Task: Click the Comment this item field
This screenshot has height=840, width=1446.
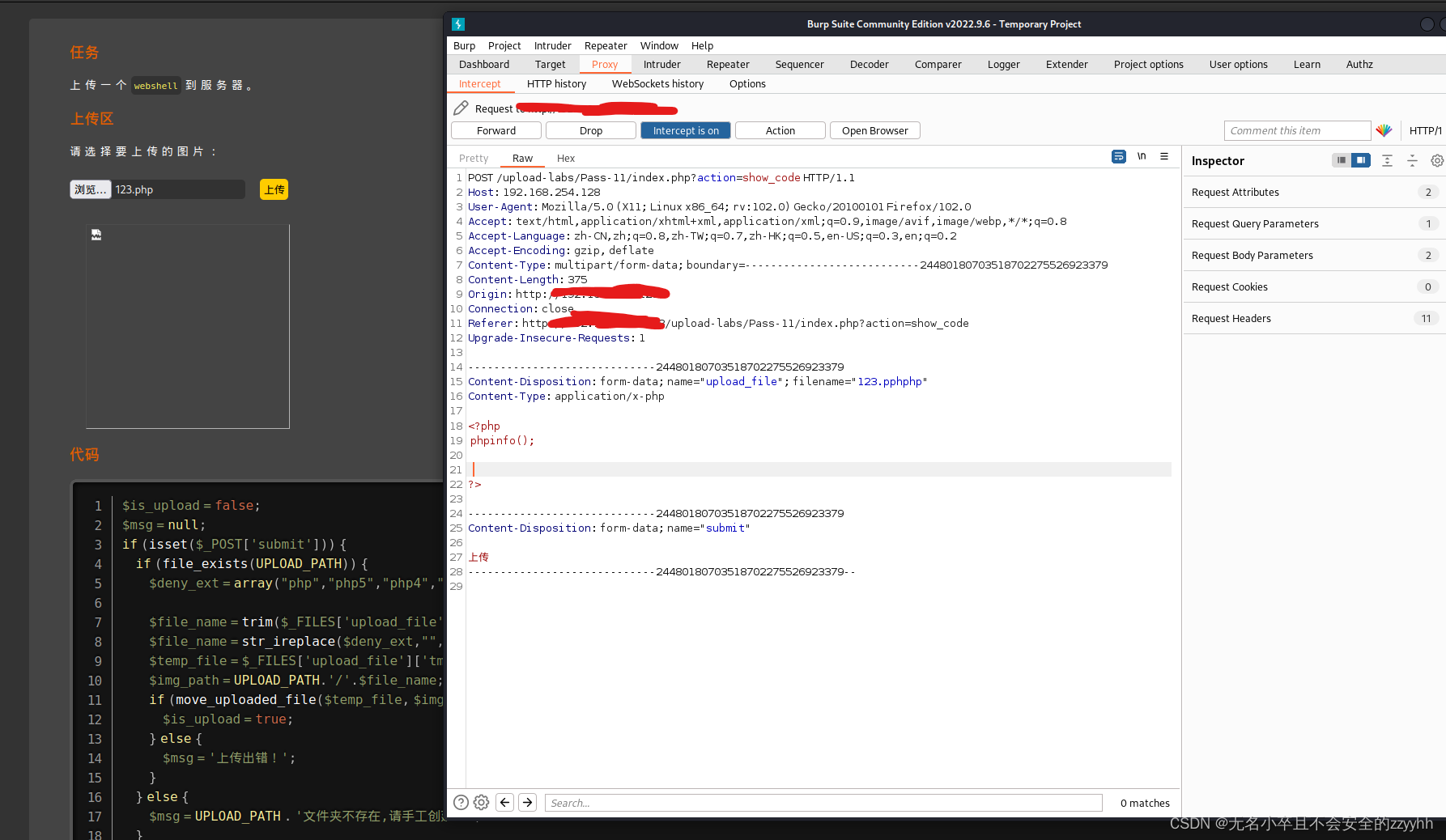Action: 1297,130
